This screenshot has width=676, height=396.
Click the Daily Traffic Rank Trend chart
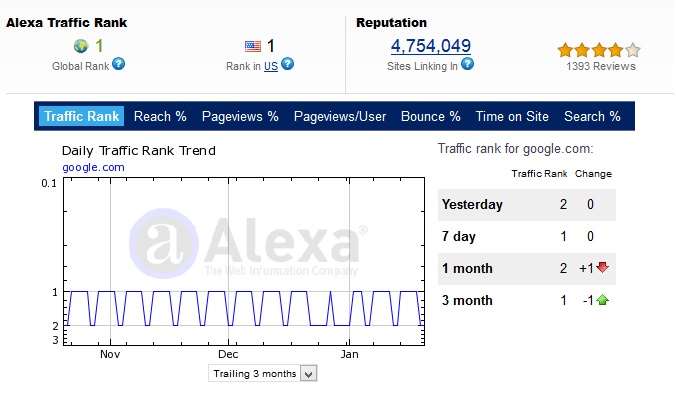(244, 262)
